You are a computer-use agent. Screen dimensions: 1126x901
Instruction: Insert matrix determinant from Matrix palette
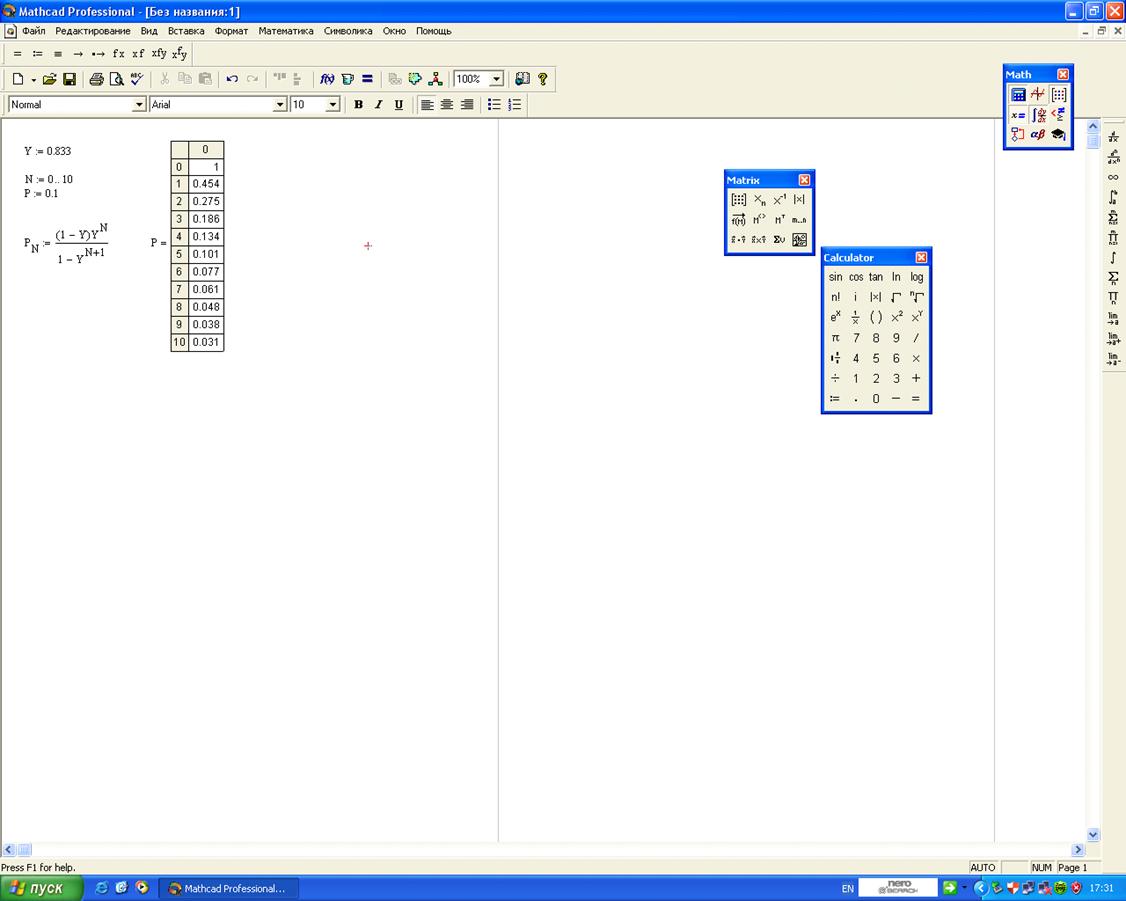[799, 200]
